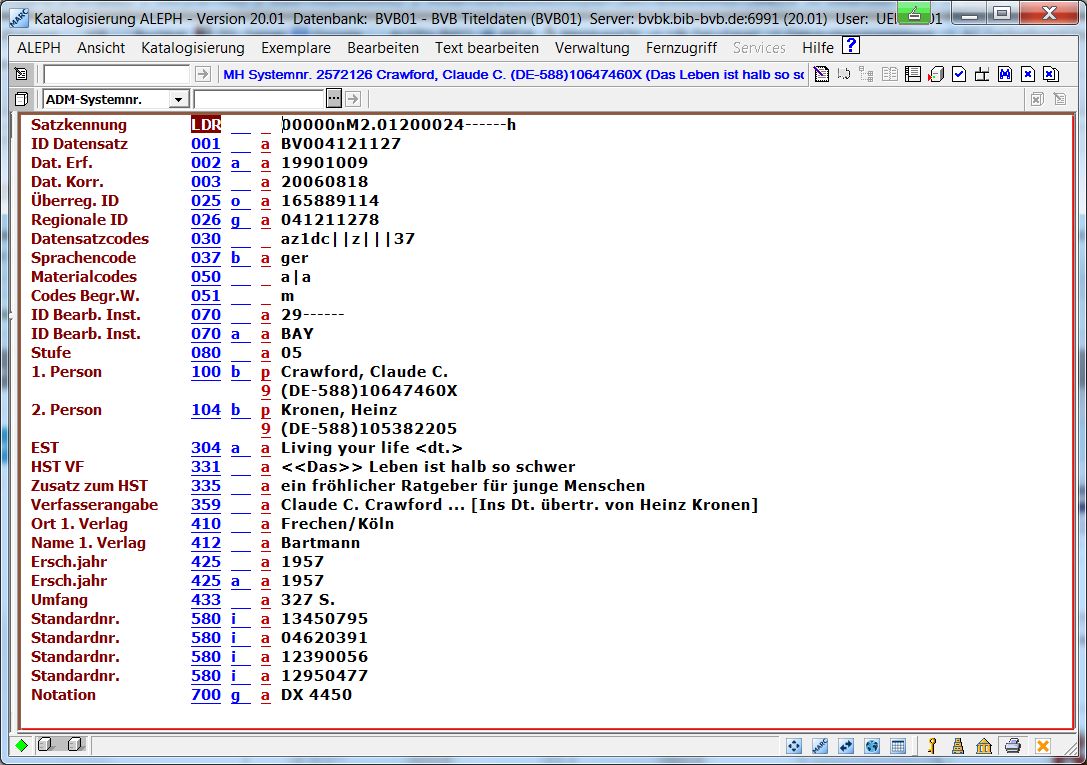The height and width of the screenshot is (765, 1087).
Task: Click the library building icon
Action: [984, 745]
